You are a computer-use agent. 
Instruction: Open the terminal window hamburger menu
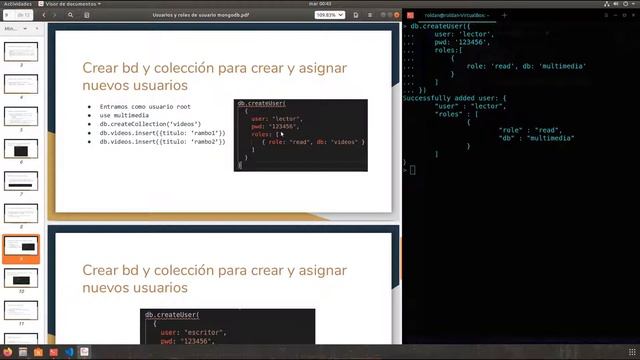click(x=606, y=15)
